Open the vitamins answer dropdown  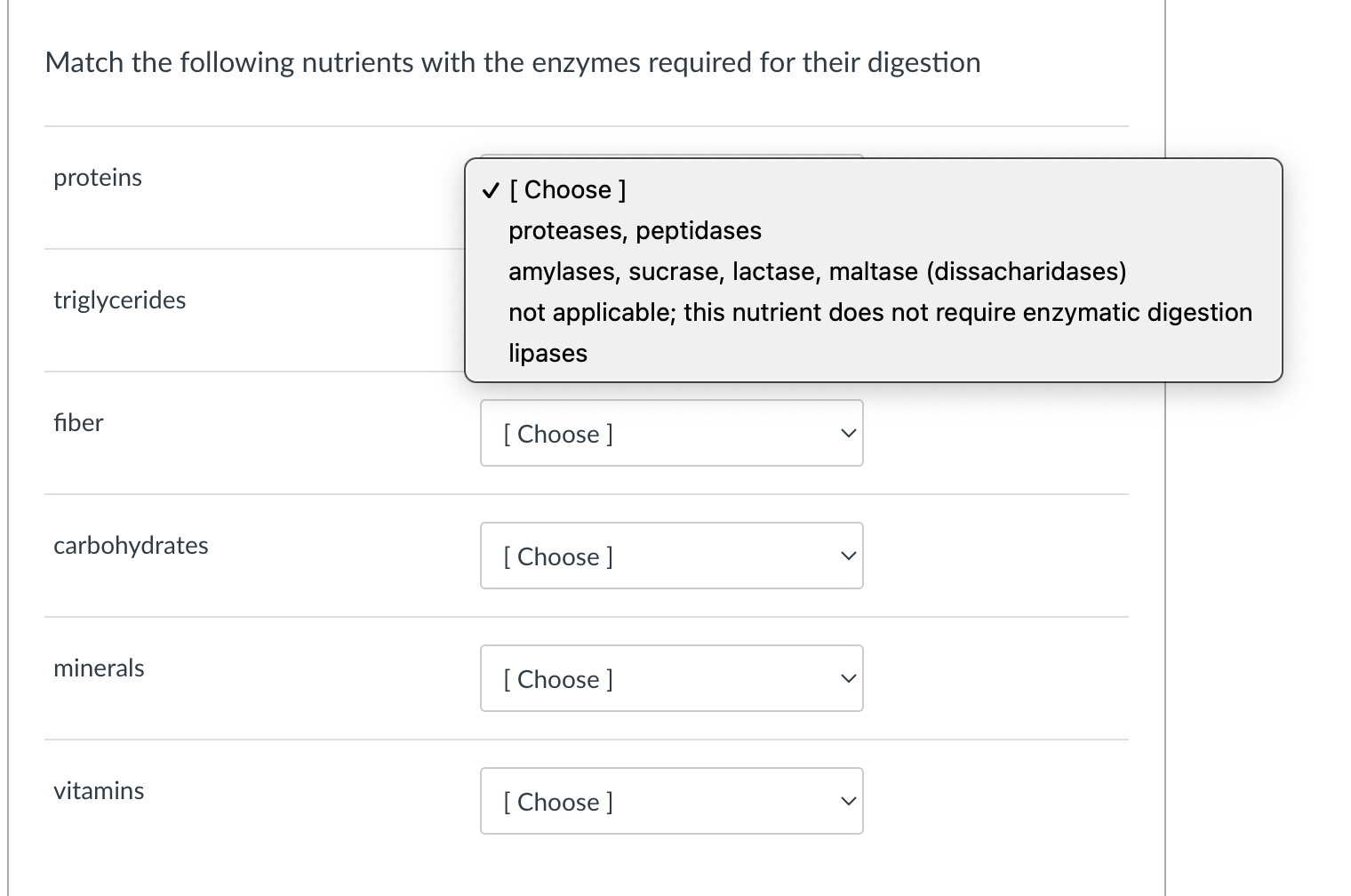(x=671, y=801)
